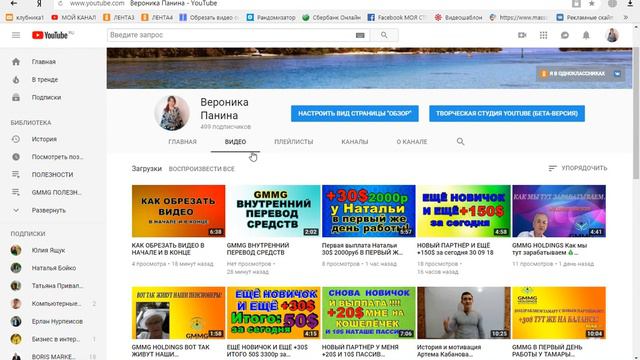Click the Subscriptions icon in sidebar
The image size is (640, 360).
pyautogui.click(x=16, y=98)
